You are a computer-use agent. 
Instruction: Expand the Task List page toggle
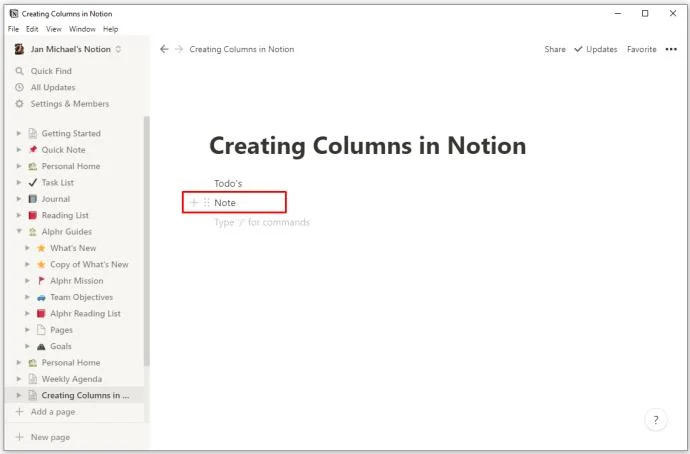pos(18,182)
